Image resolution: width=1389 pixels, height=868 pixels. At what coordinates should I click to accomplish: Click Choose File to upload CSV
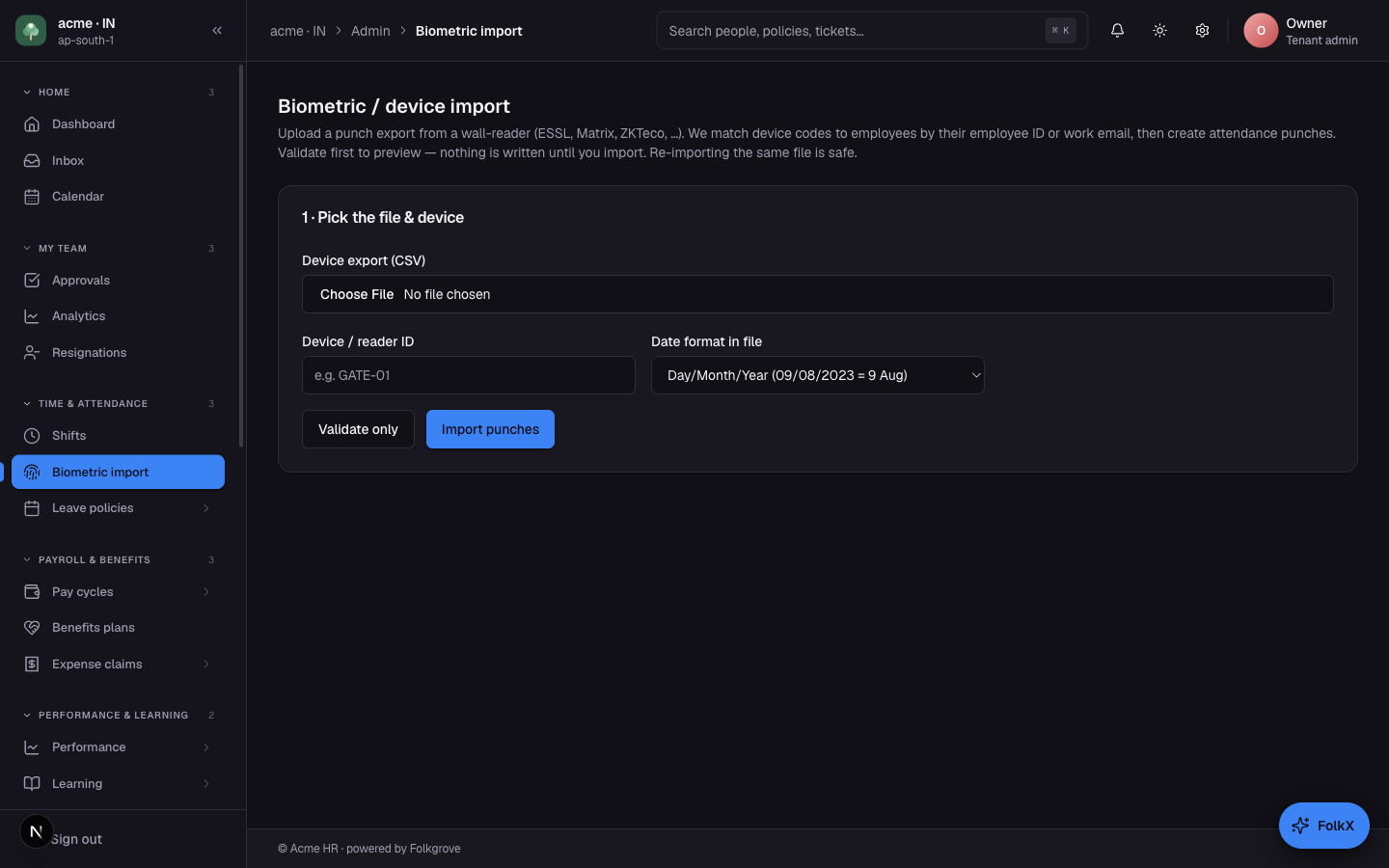click(x=357, y=294)
